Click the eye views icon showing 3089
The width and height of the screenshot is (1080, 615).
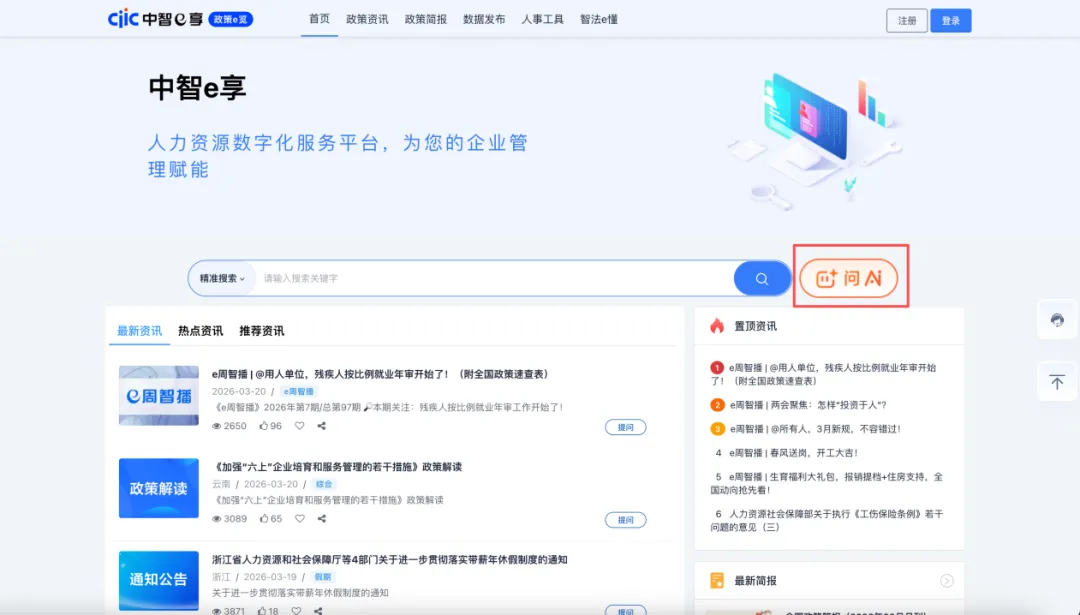coord(216,519)
